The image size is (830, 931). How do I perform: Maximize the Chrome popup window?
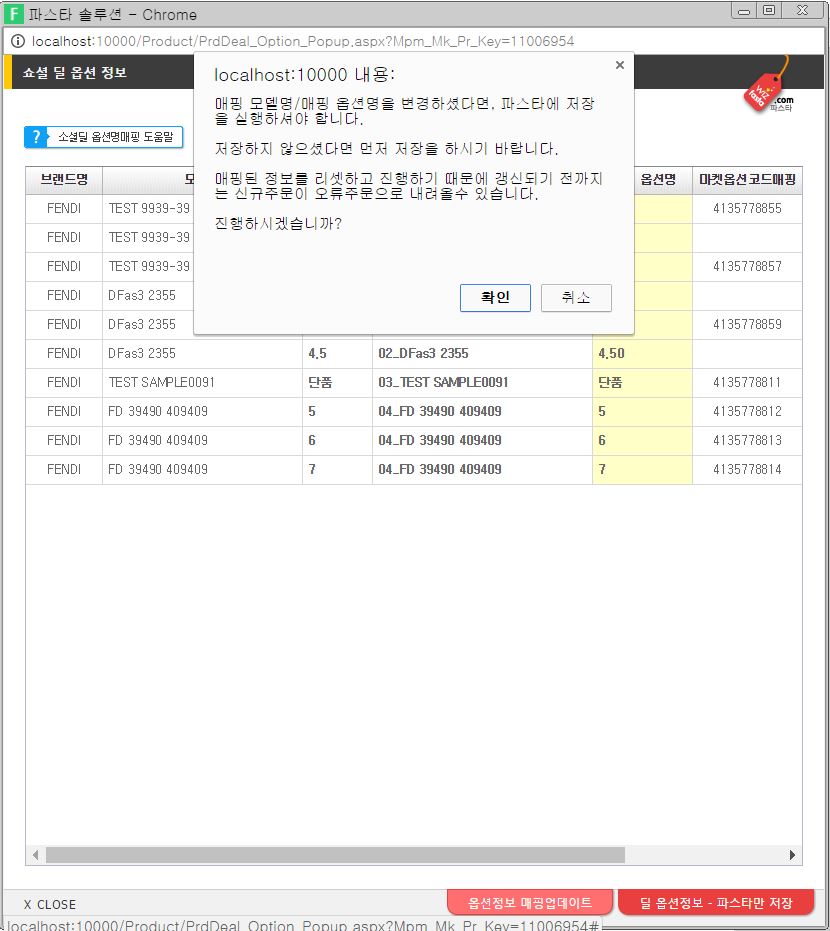[768, 11]
